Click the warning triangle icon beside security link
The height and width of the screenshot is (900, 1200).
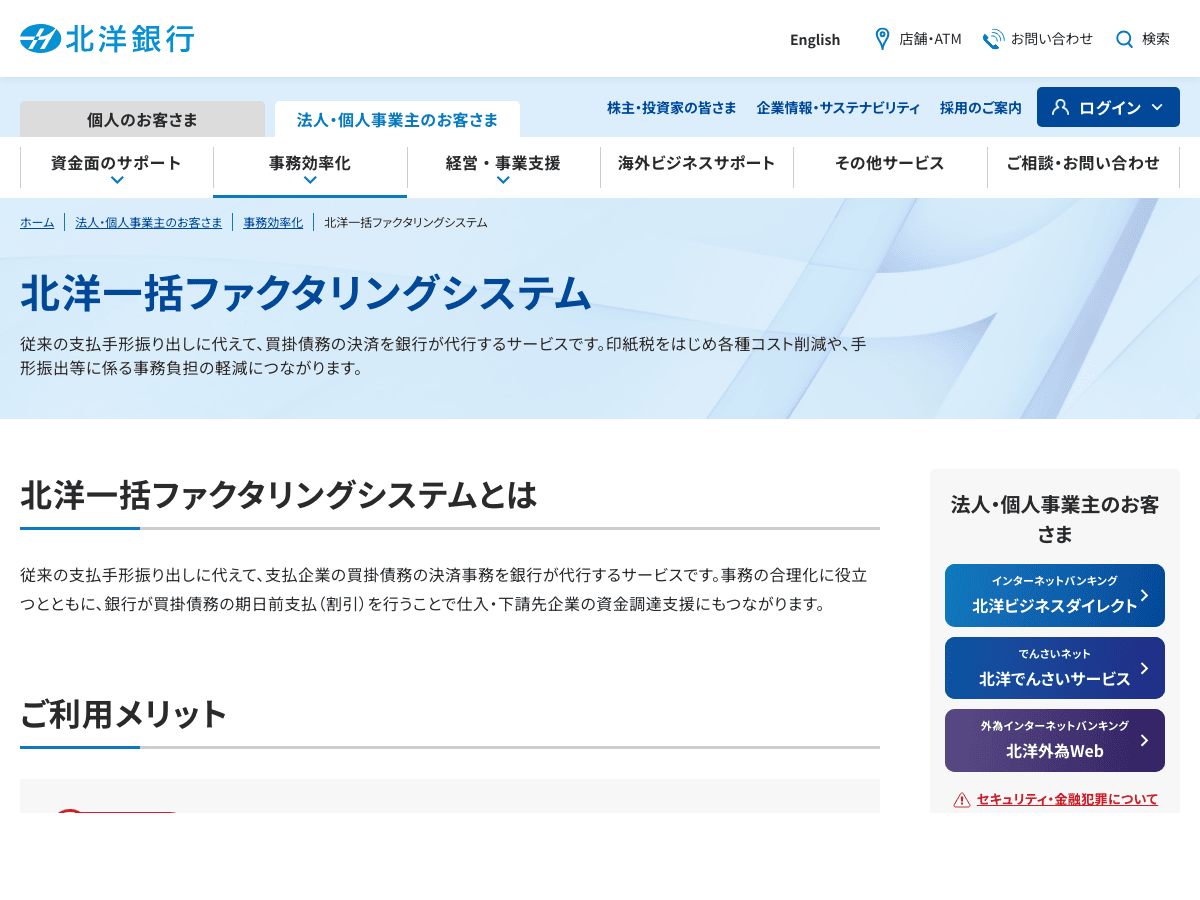[962, 800]
